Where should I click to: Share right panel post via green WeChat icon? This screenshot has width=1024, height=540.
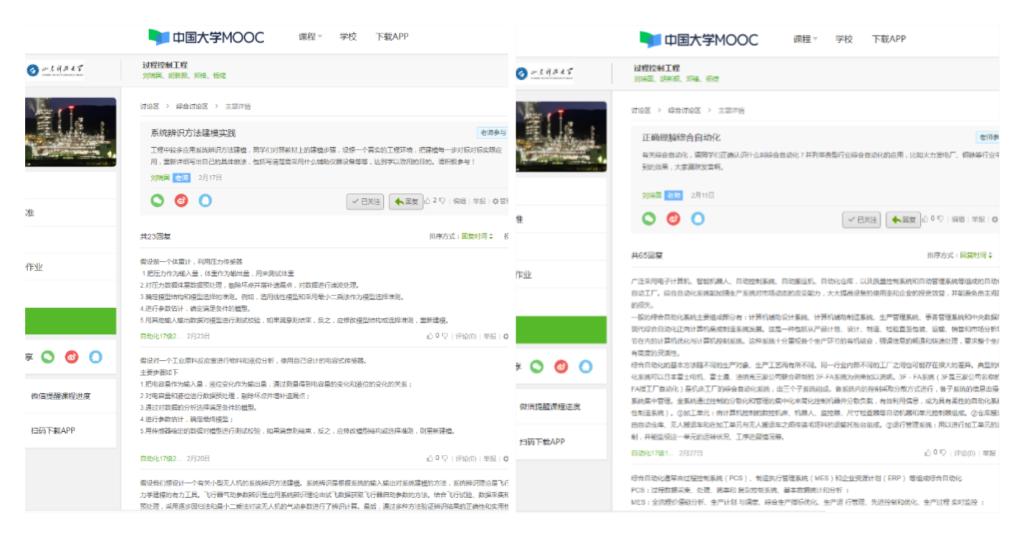coord(648,218)
